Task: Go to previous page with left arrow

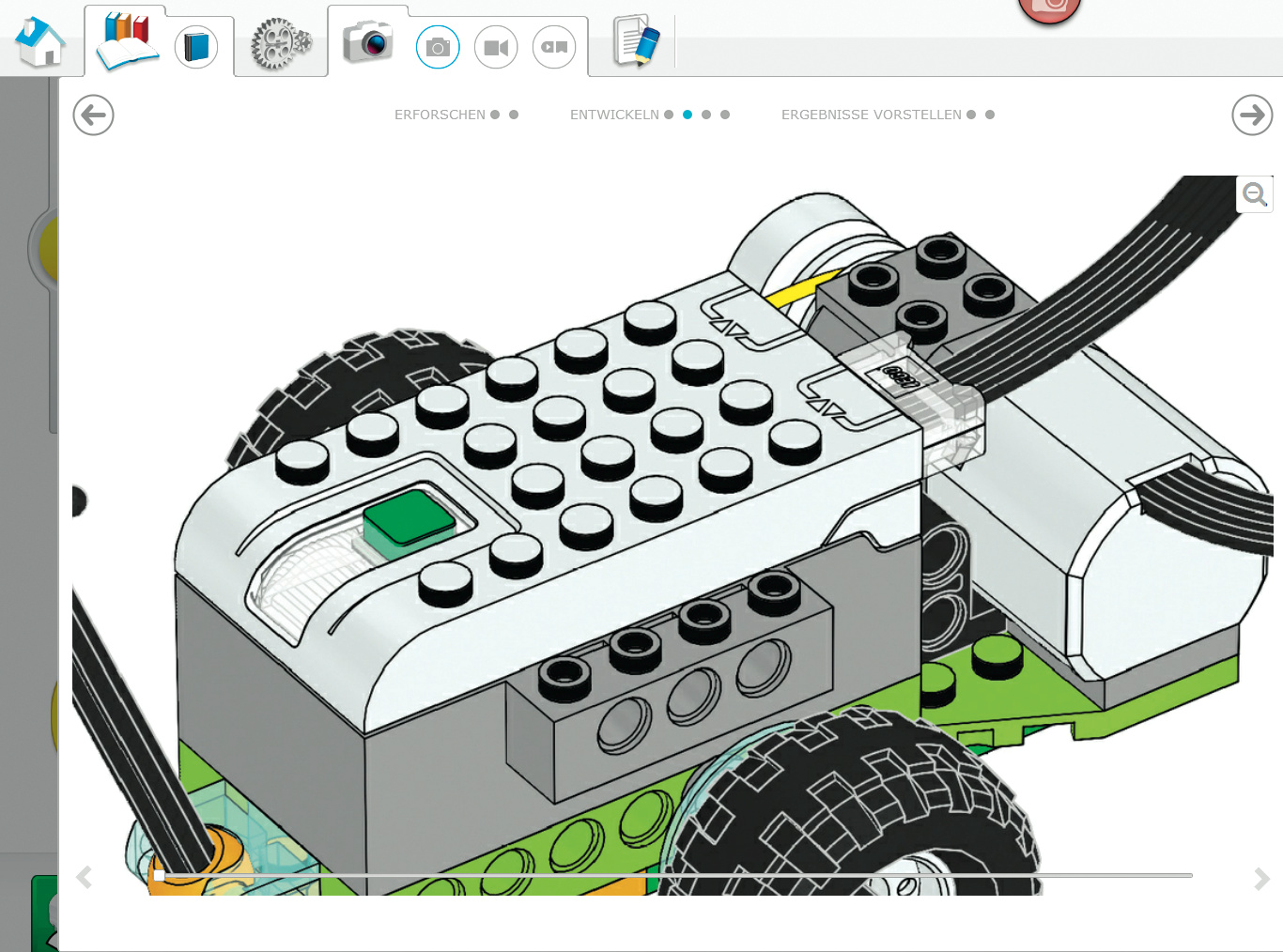Action: click(93, 115)
